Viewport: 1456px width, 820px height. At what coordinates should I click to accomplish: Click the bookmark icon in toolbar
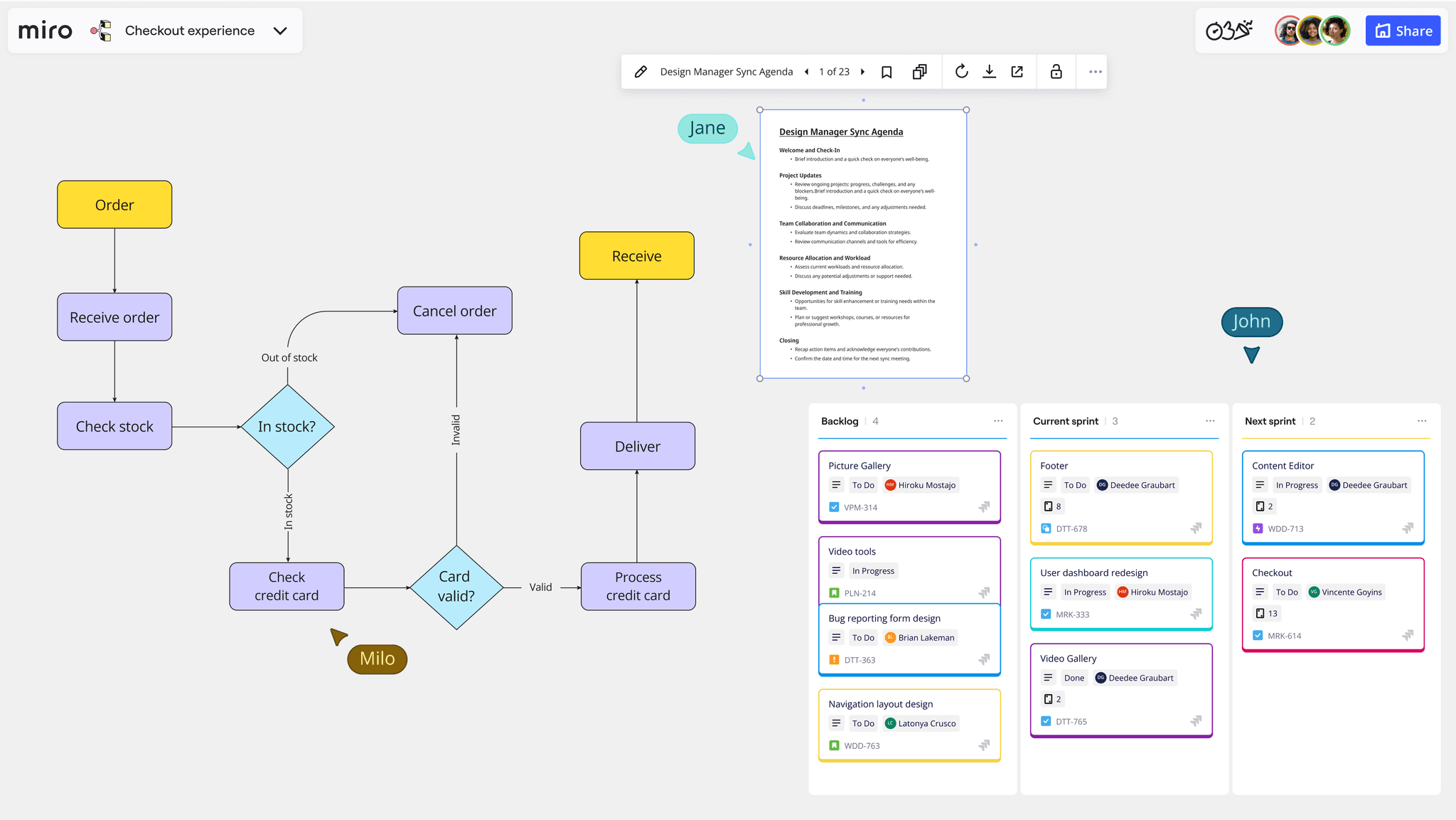[x=886, y=70]
